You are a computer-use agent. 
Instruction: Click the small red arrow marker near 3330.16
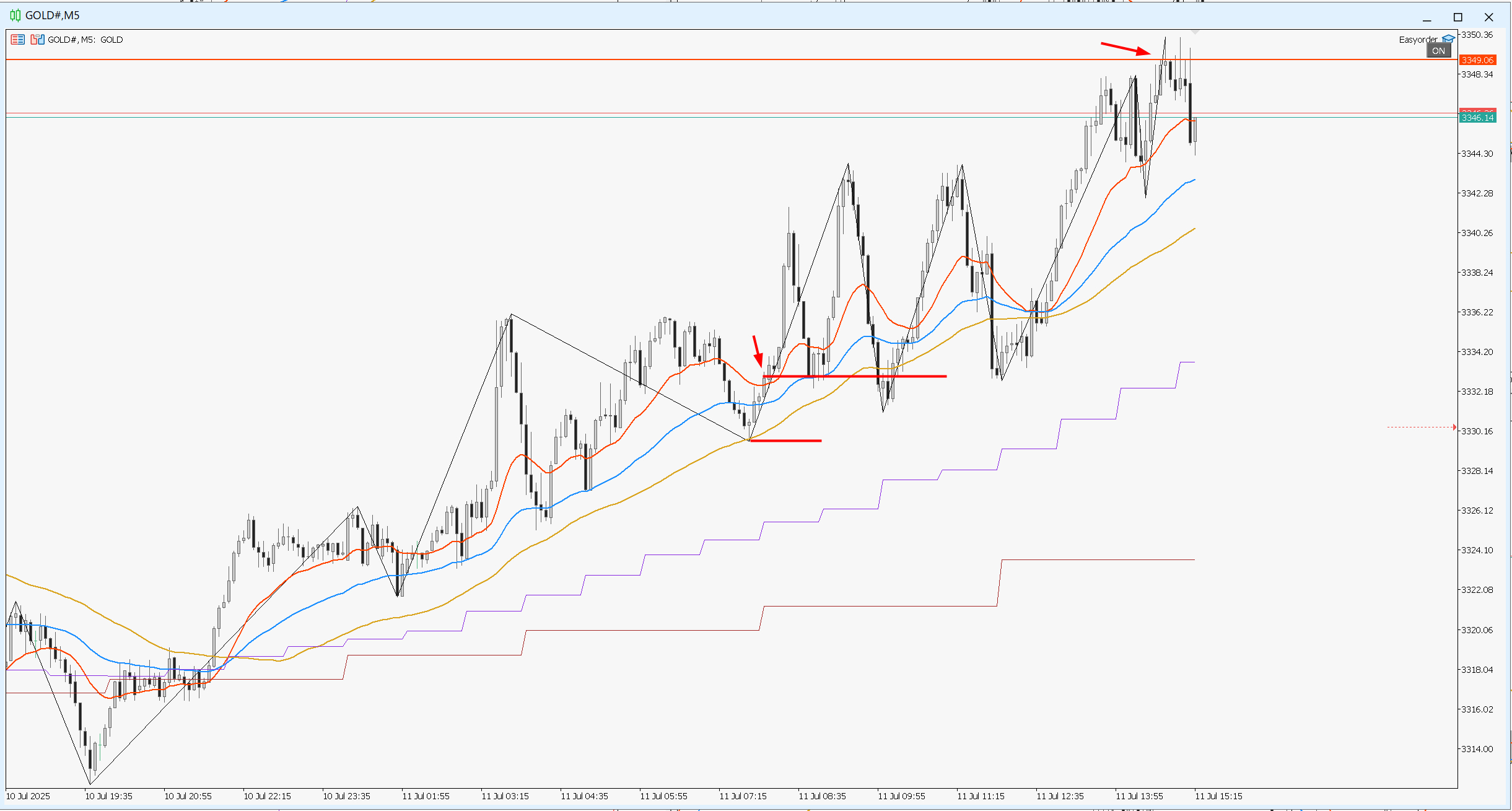(1454, 427)
